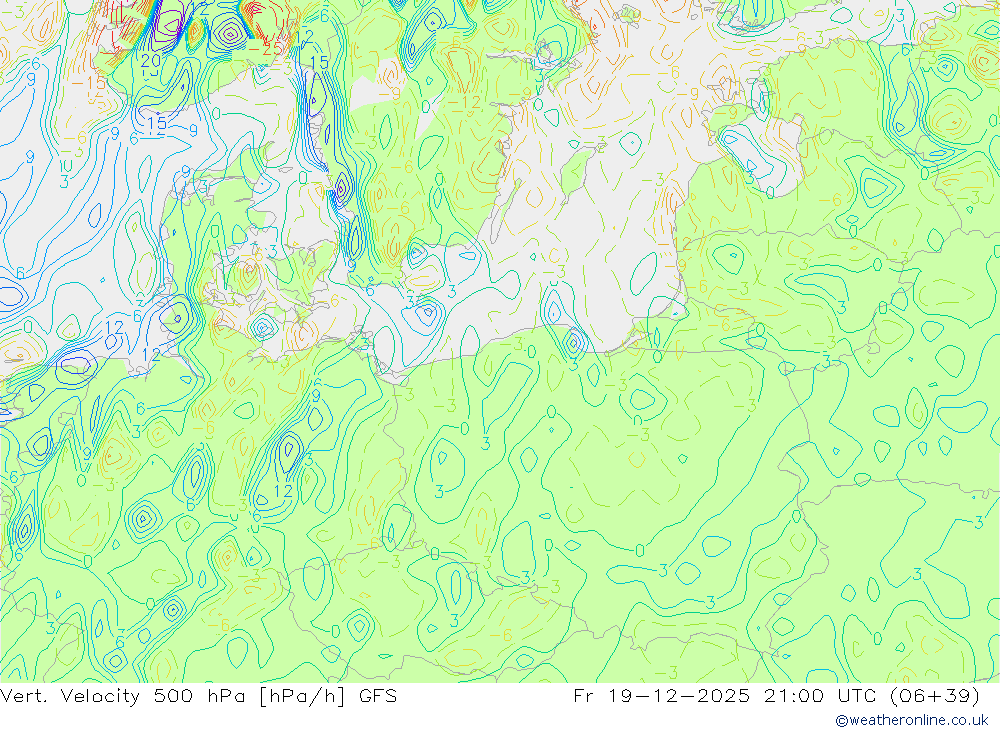
Task: Click the '20' contour label
Action: pos(151,61)
